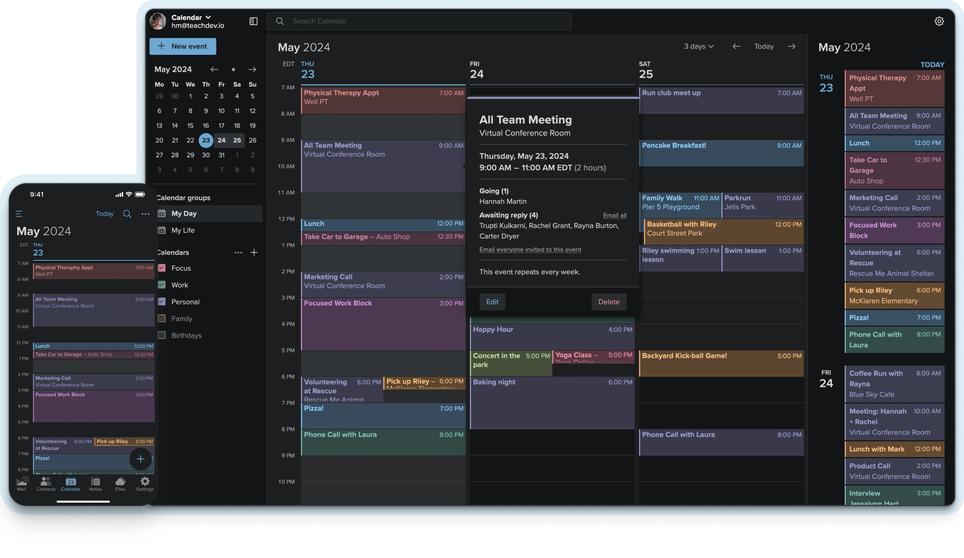Enable the Birthdays calendar checkbox
964x558 pixels.
point(162,335)
